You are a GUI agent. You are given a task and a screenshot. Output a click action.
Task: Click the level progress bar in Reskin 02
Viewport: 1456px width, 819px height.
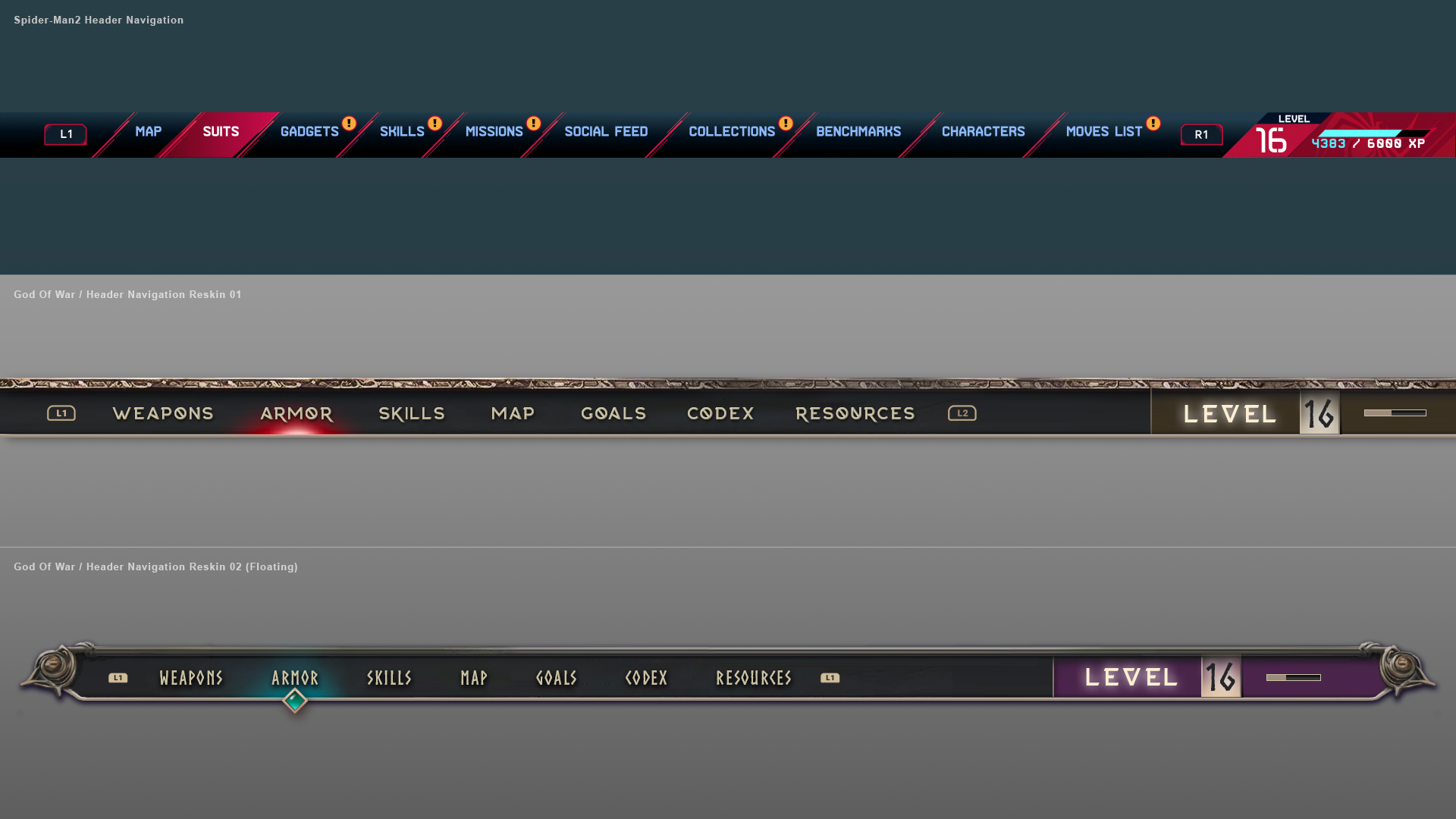pos(1294,677)
